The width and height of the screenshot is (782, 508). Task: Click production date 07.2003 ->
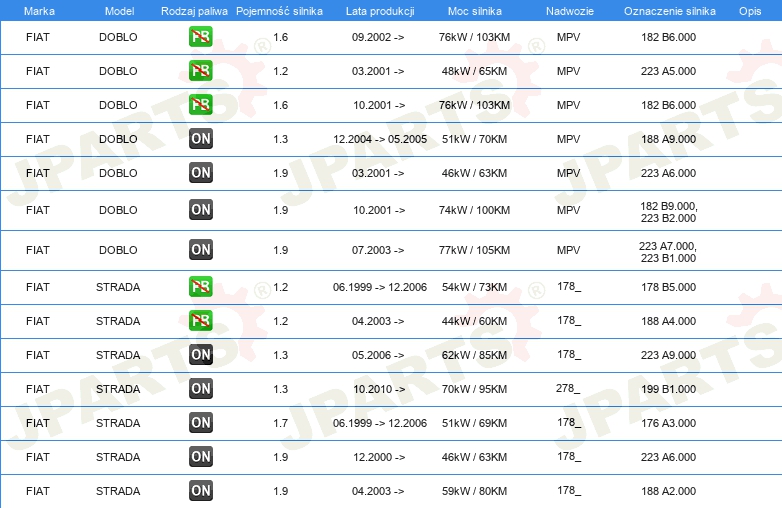point(378,250)
